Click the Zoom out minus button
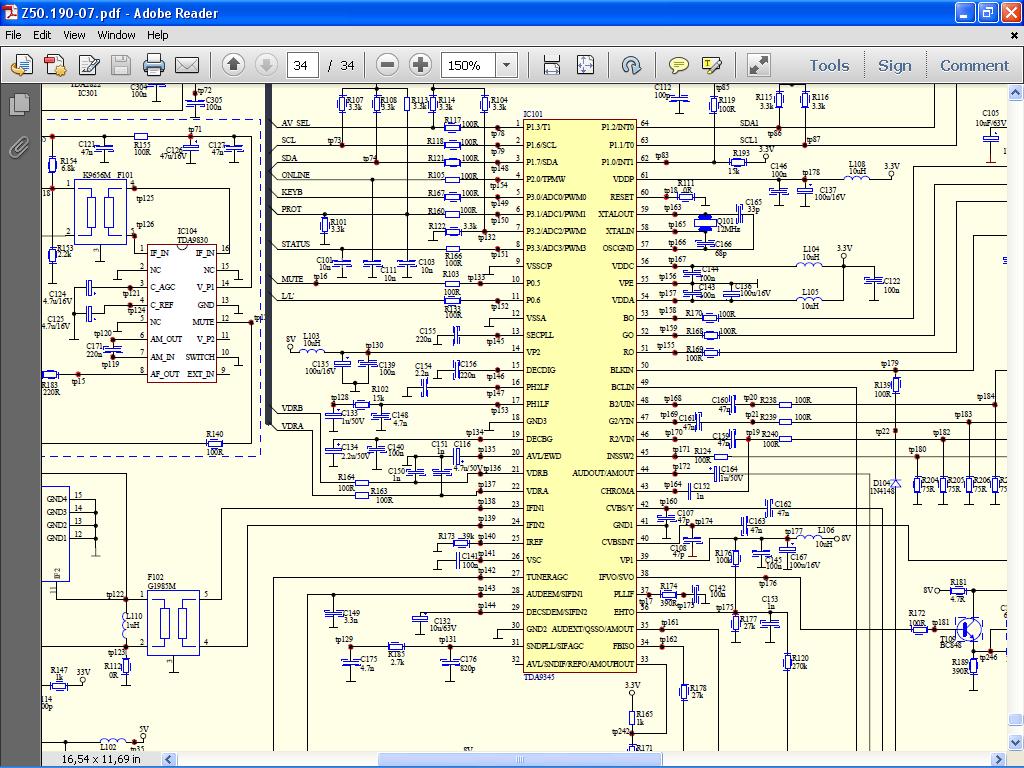The width and height of the screenshot is (1024, 768). pos(388,66)
